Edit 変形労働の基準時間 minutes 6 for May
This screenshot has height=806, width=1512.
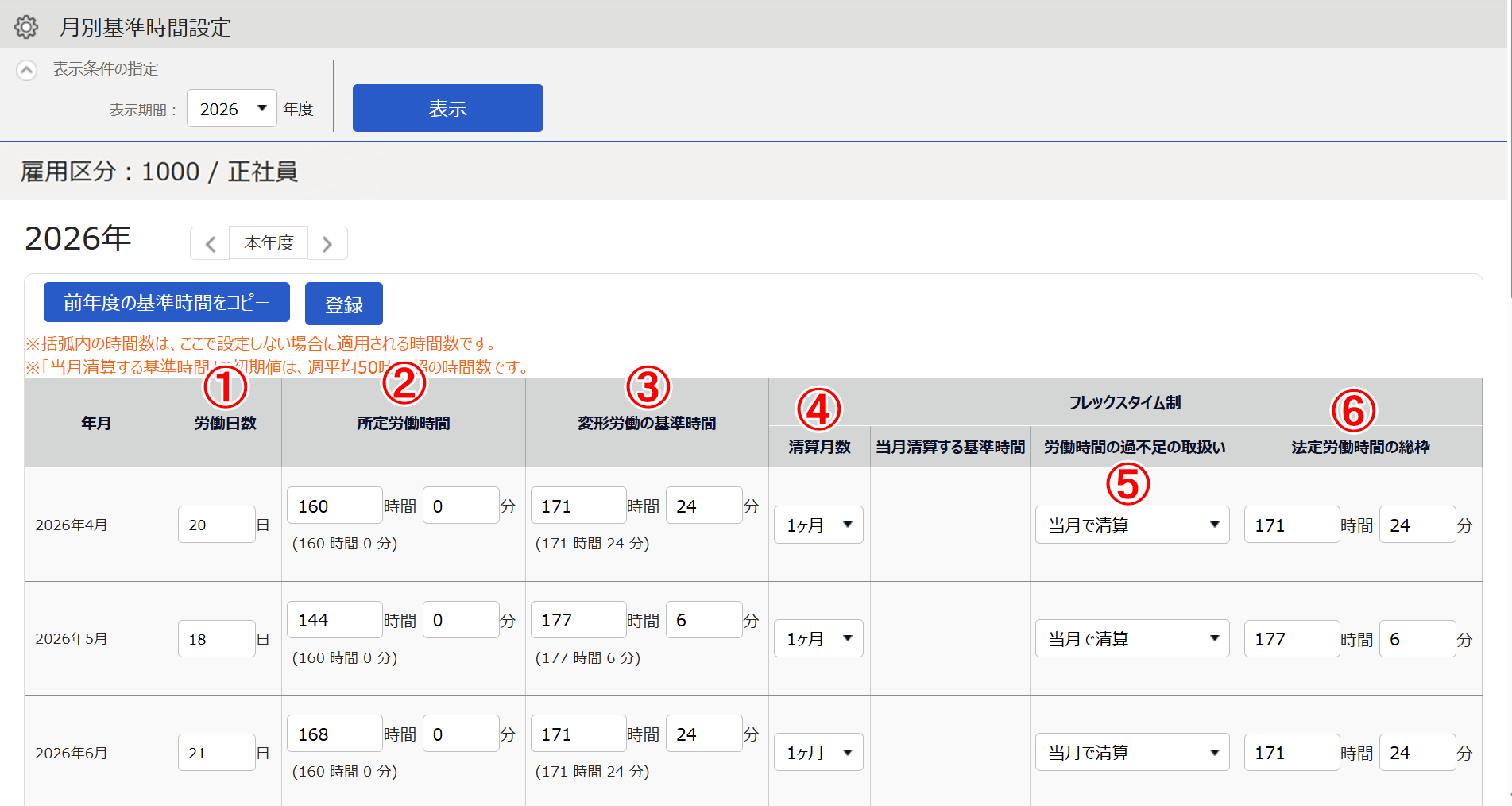click(x=704, y=620)
